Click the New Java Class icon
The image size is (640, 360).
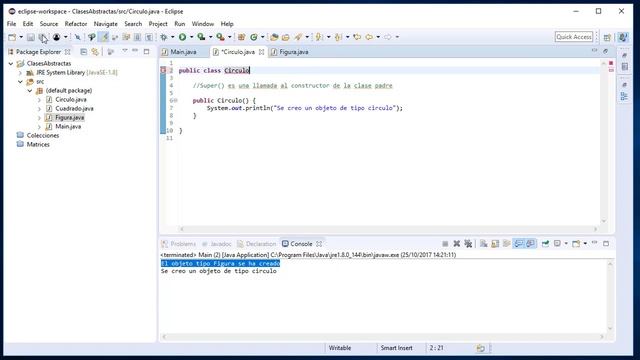point(254,37)
